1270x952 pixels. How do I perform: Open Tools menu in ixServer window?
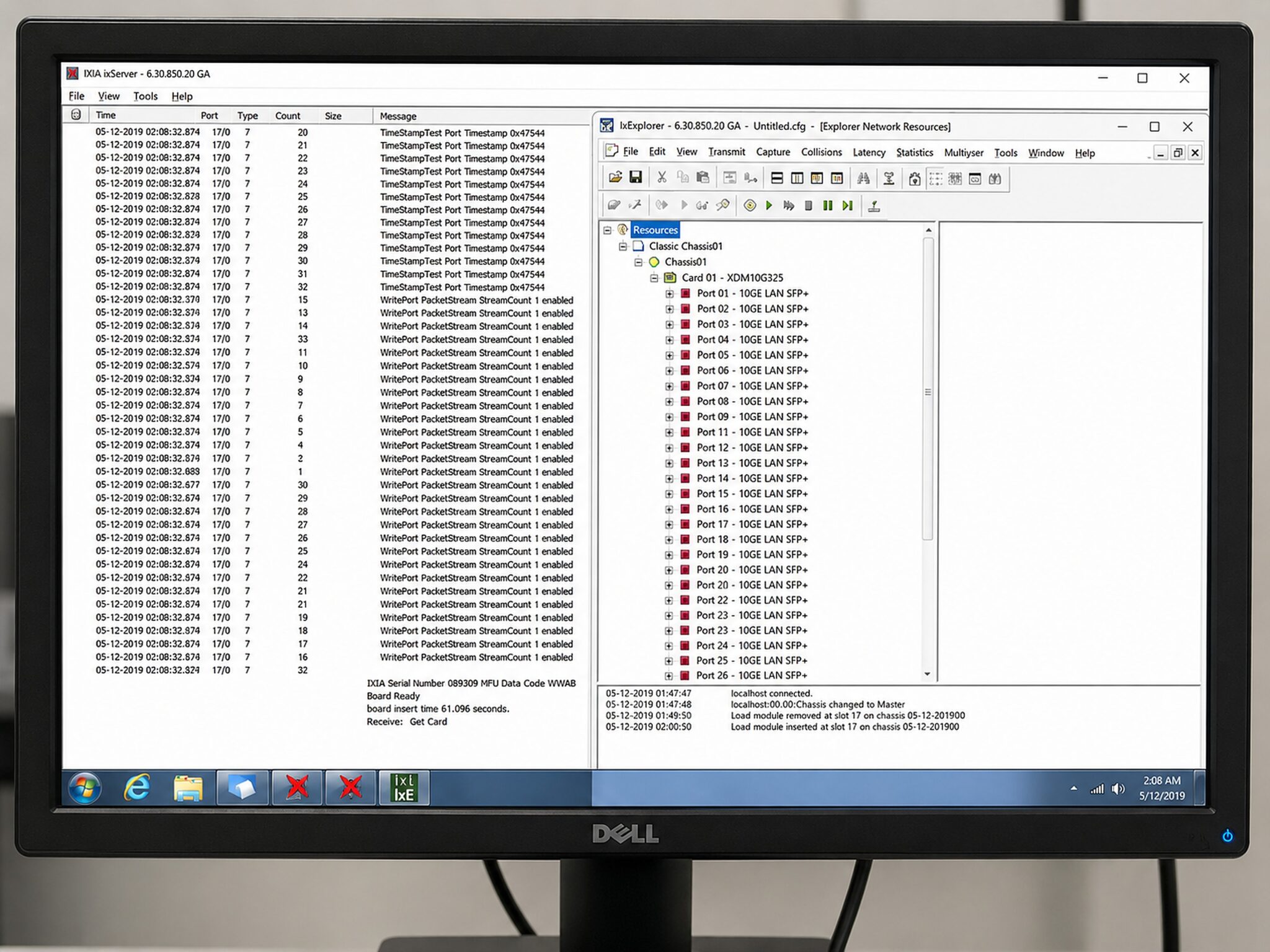[145, 96]
